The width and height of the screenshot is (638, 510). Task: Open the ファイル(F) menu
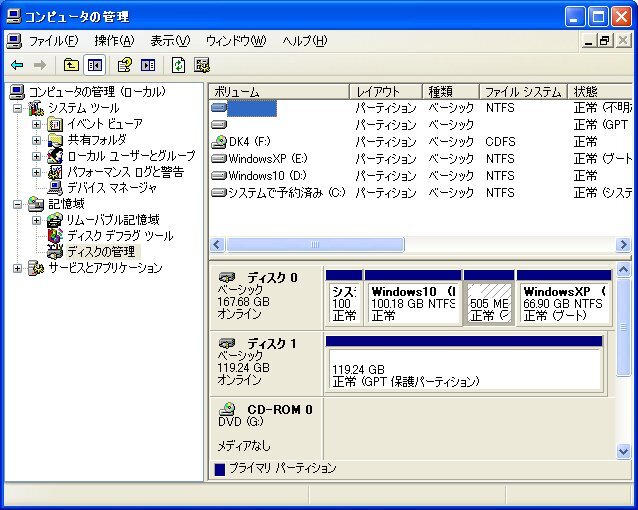point(53,41)
